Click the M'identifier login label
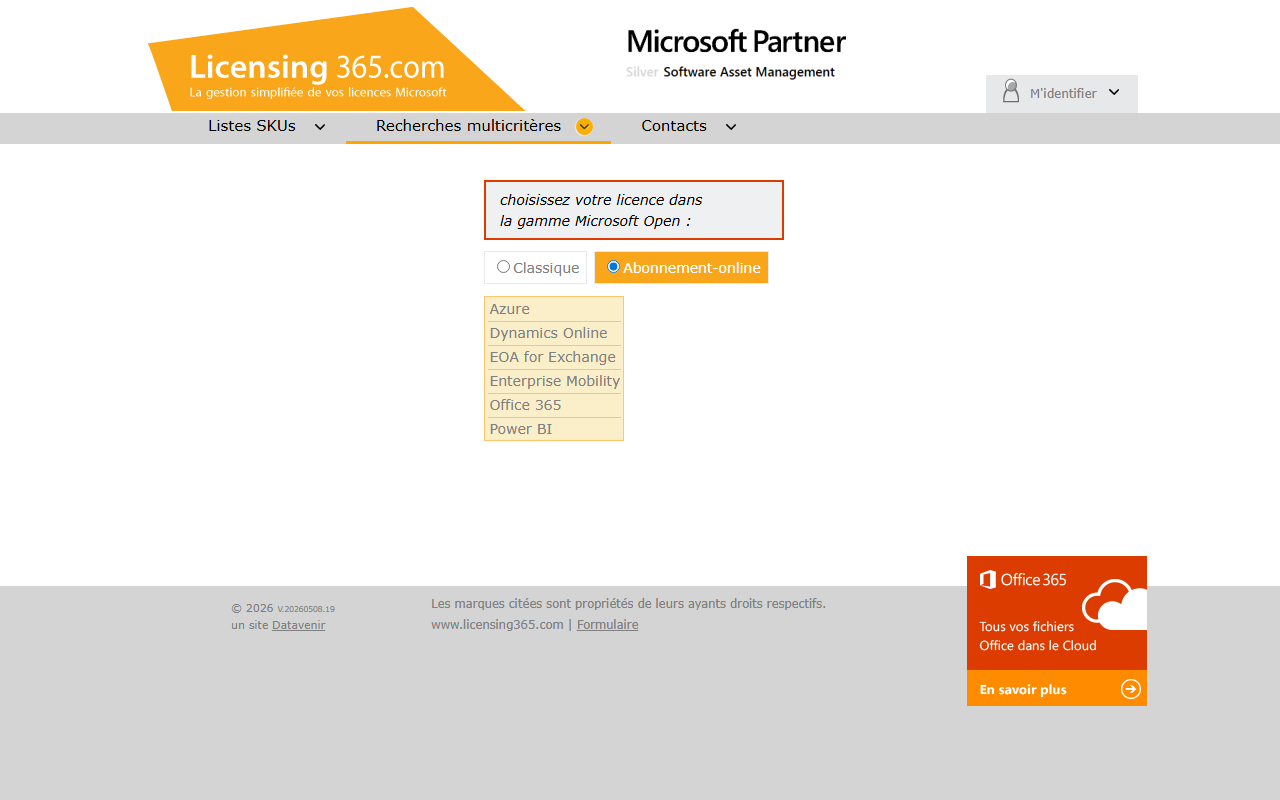The image size is (1280, 800). click(x=1063, y=93)
